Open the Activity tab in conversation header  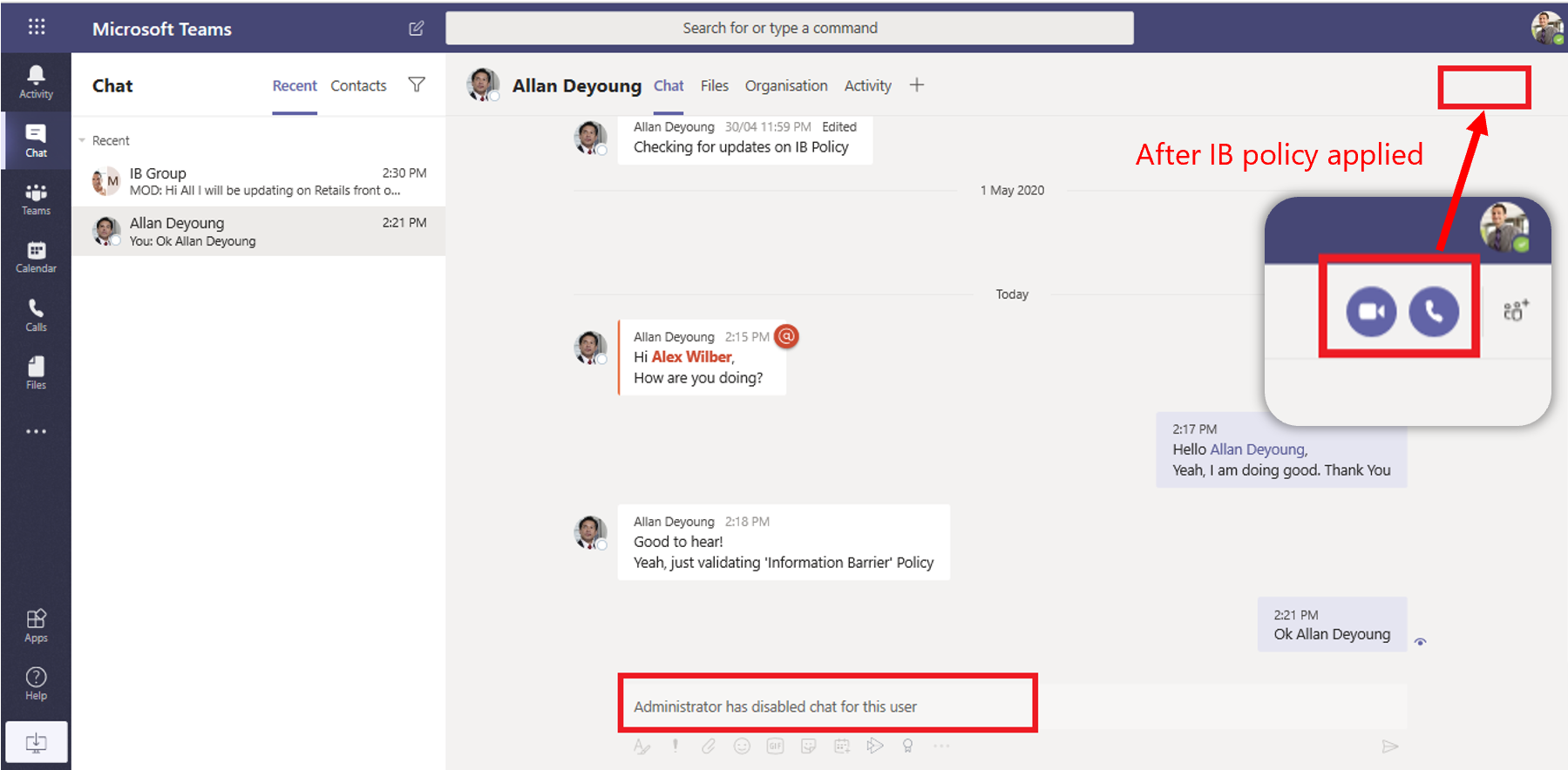(x=867, y=85)
